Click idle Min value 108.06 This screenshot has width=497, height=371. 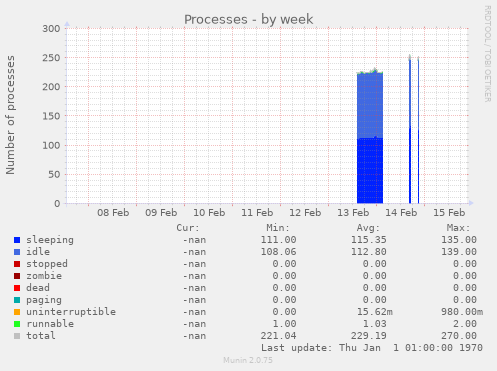(278, 252)
